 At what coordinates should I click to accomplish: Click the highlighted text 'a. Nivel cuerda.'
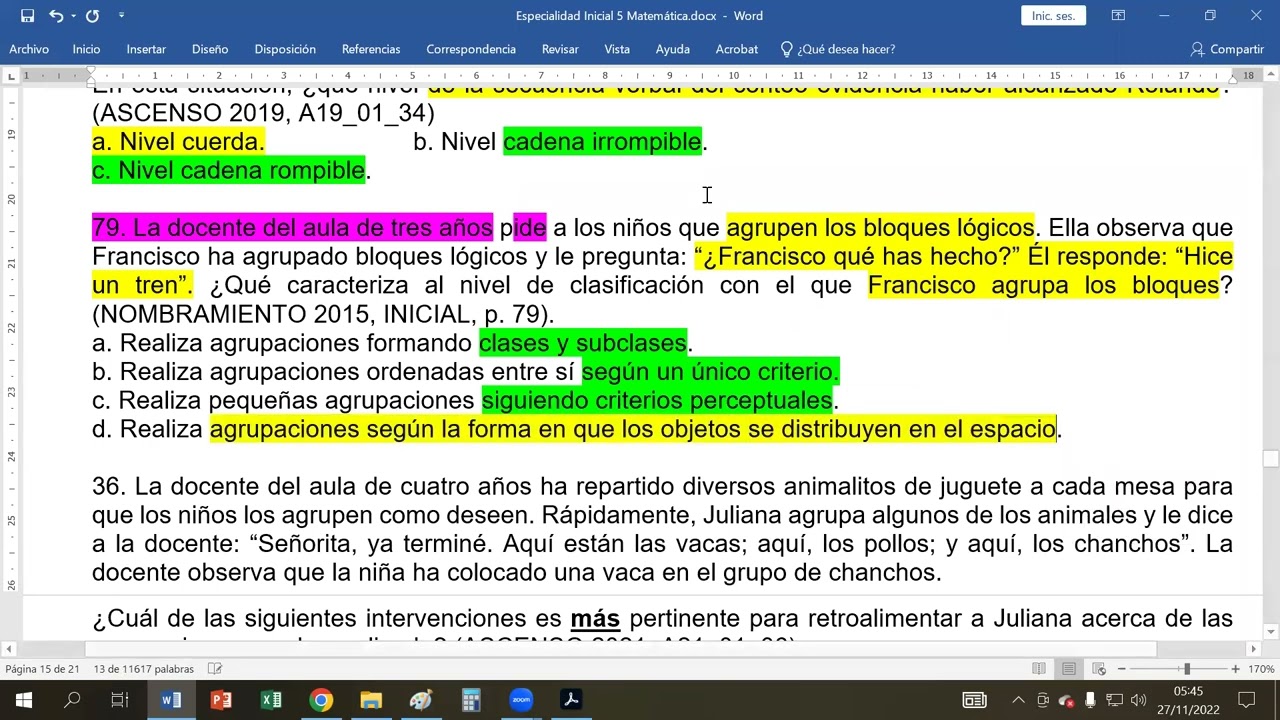click(x=178, y=142)
